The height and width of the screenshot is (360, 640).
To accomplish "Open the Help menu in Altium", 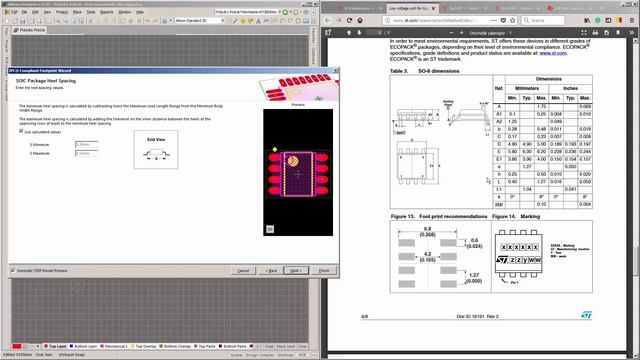I will click(140, 12).
